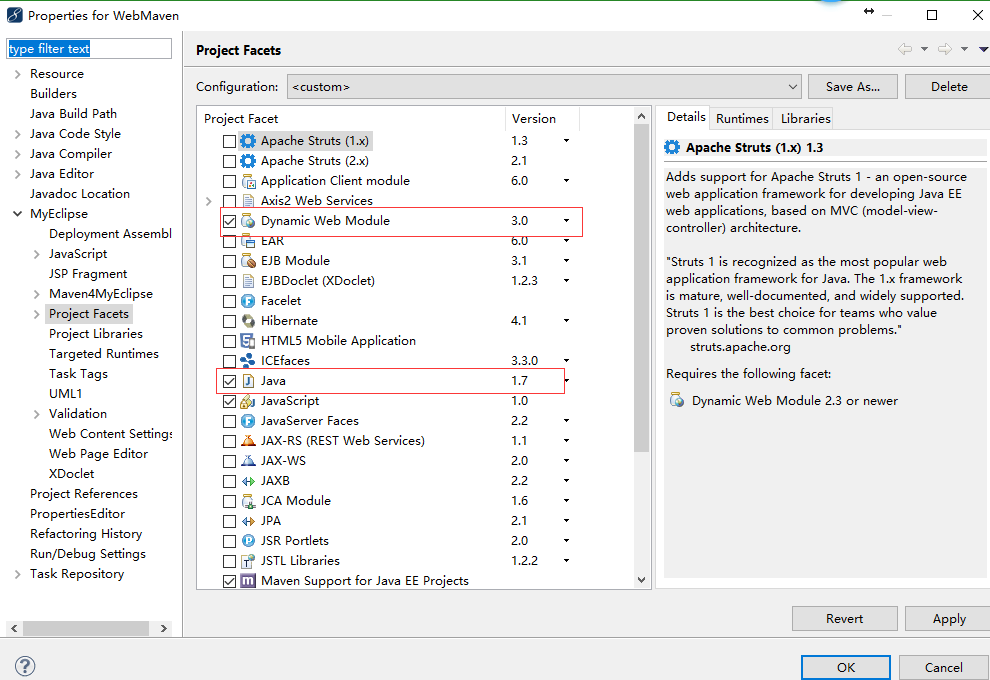This screenshot has width=990, height=680.
Task: Uncheck the Dynamic Web Module facet
Action: (229, 221)
